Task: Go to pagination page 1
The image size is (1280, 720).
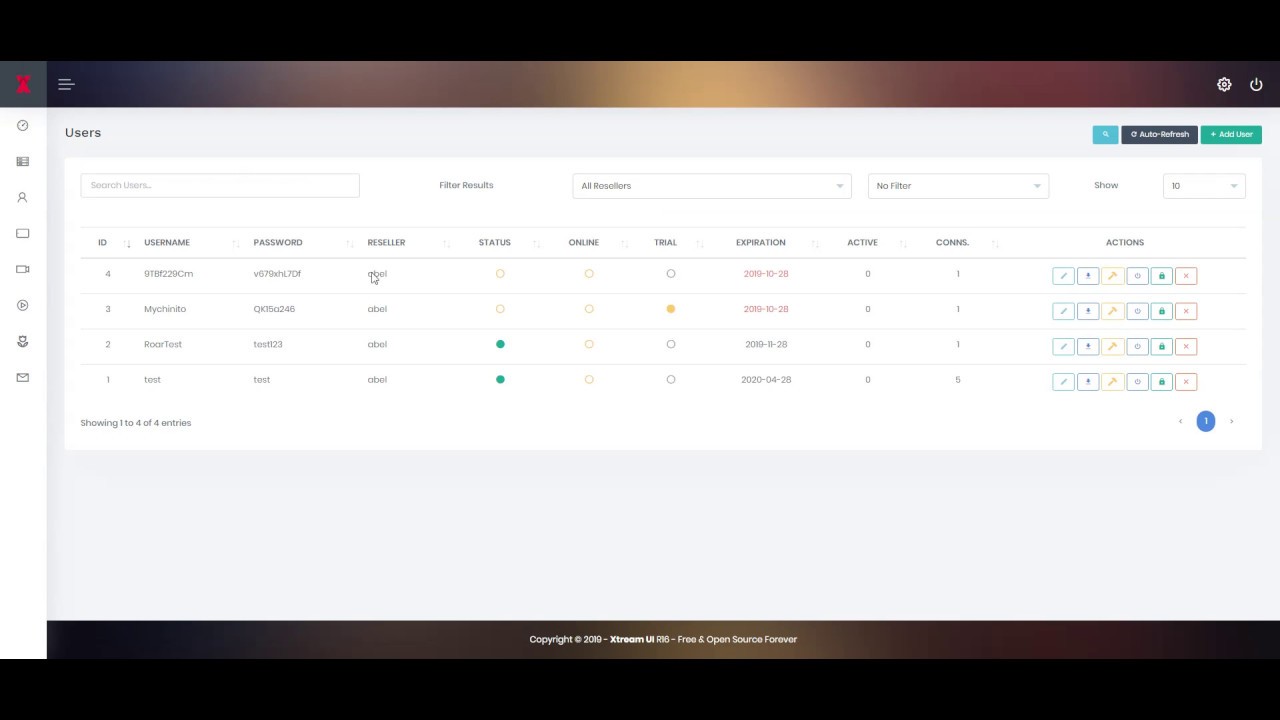Action: click(x=1206, y=422)
